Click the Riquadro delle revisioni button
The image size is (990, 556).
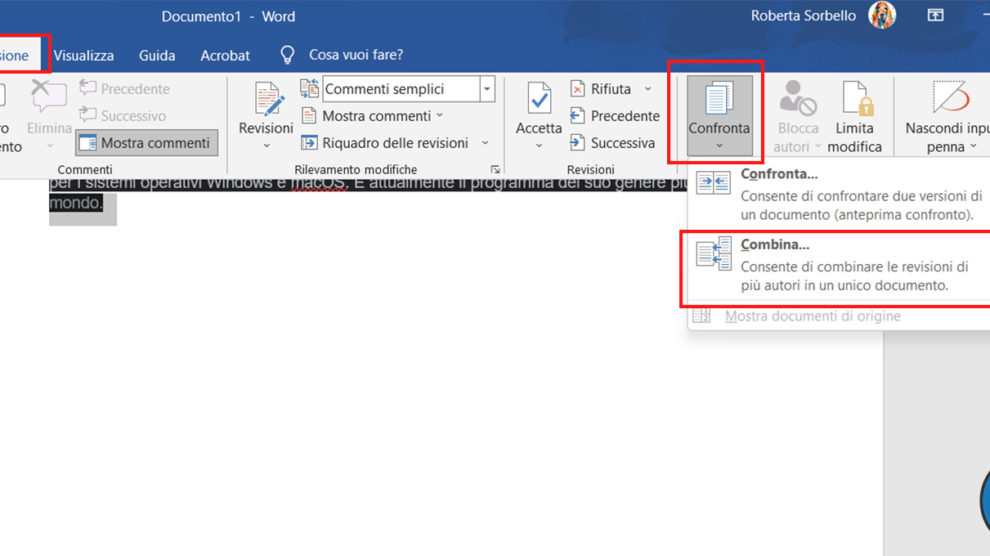385,143
